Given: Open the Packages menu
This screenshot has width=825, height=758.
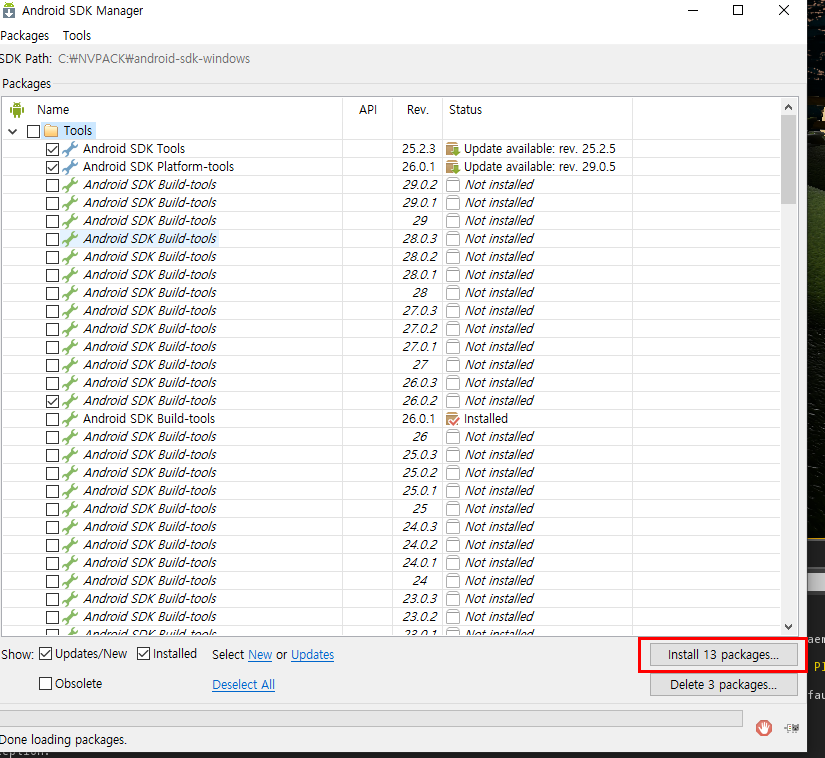Looking at the screenshot, I should click(x=24, y=36).
